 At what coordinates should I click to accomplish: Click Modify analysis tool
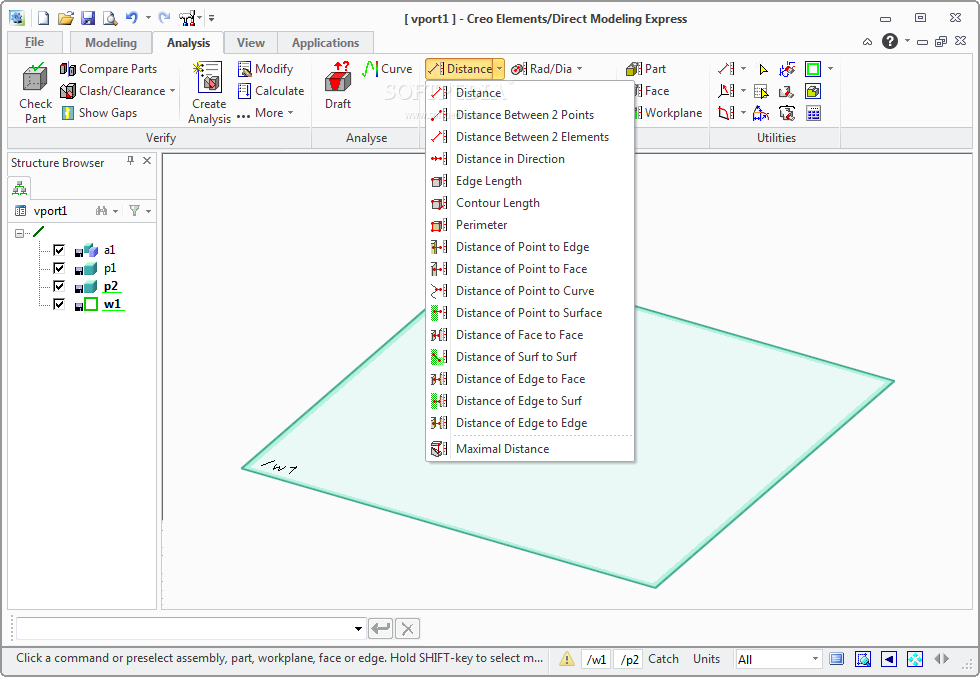point(265,69)
